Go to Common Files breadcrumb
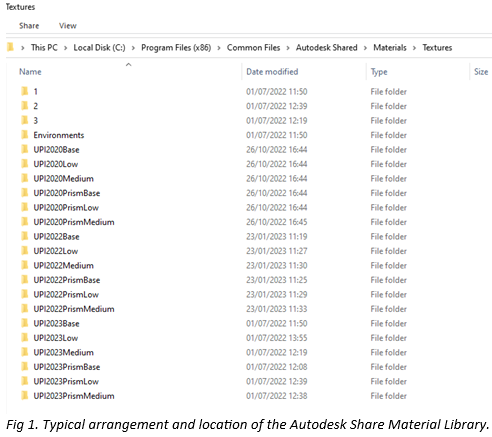This screenshot has width=492, height=437. coord(253,48)
